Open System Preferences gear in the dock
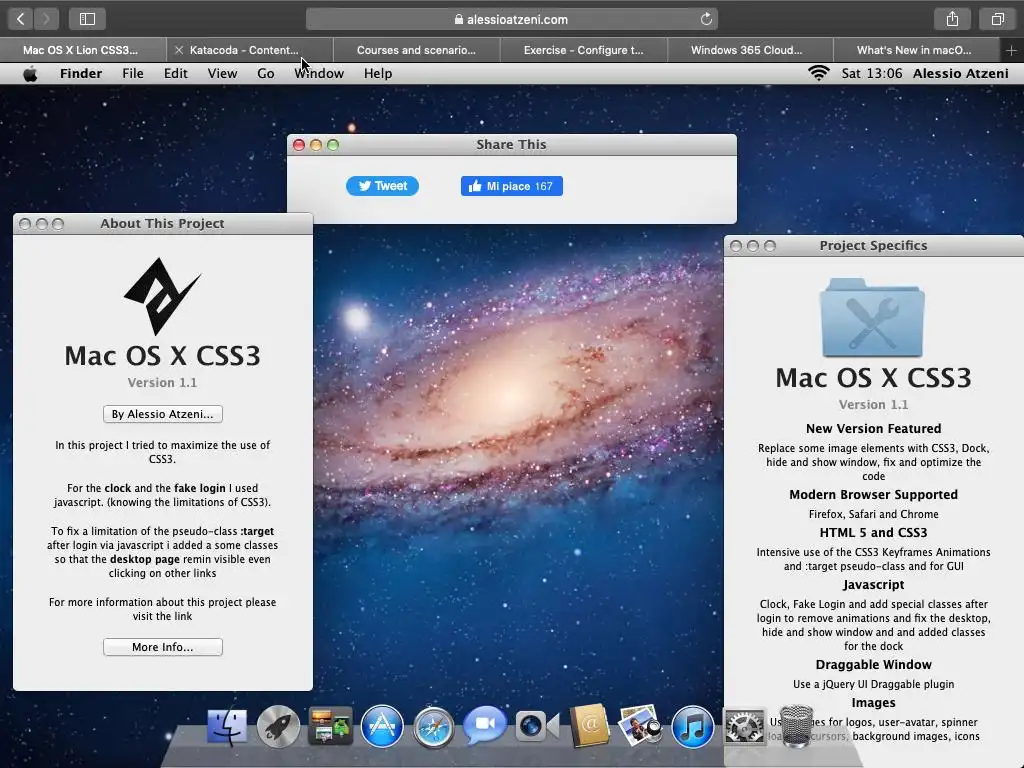The height and width of the screenshot is (768, 1024). [744, 726]
